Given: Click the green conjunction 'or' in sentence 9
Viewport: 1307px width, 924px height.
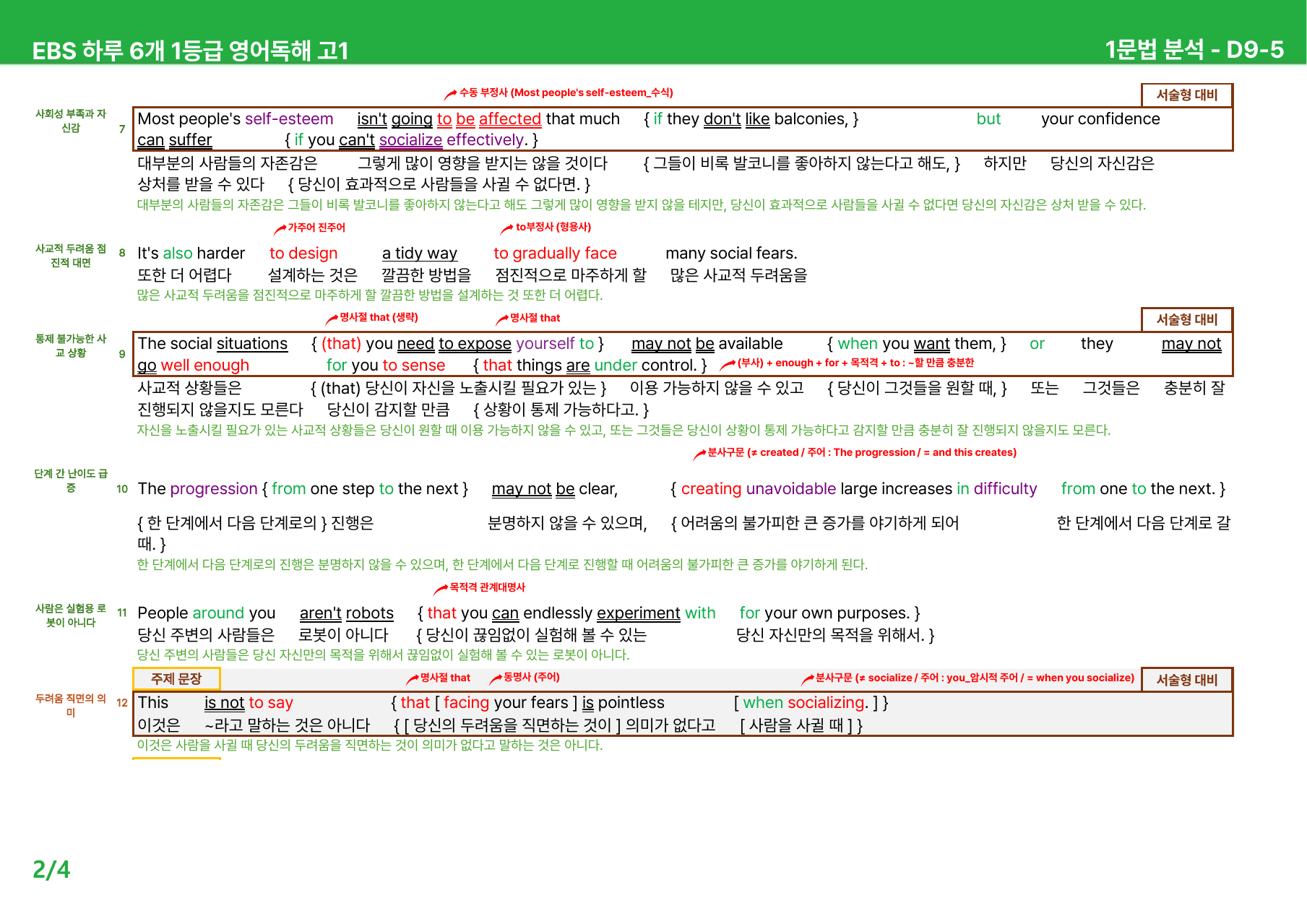Looking at the screenshot, I should pyautogui.click(x=1037, y=343).
